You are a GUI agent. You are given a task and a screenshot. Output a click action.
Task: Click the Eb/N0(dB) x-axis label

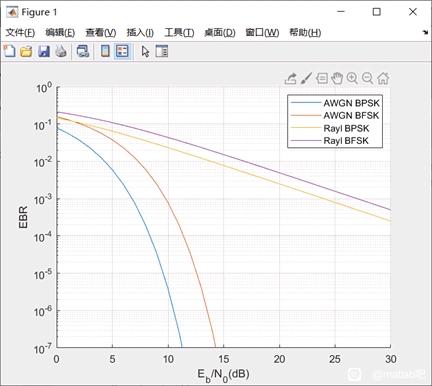click(x=223, y=375)
